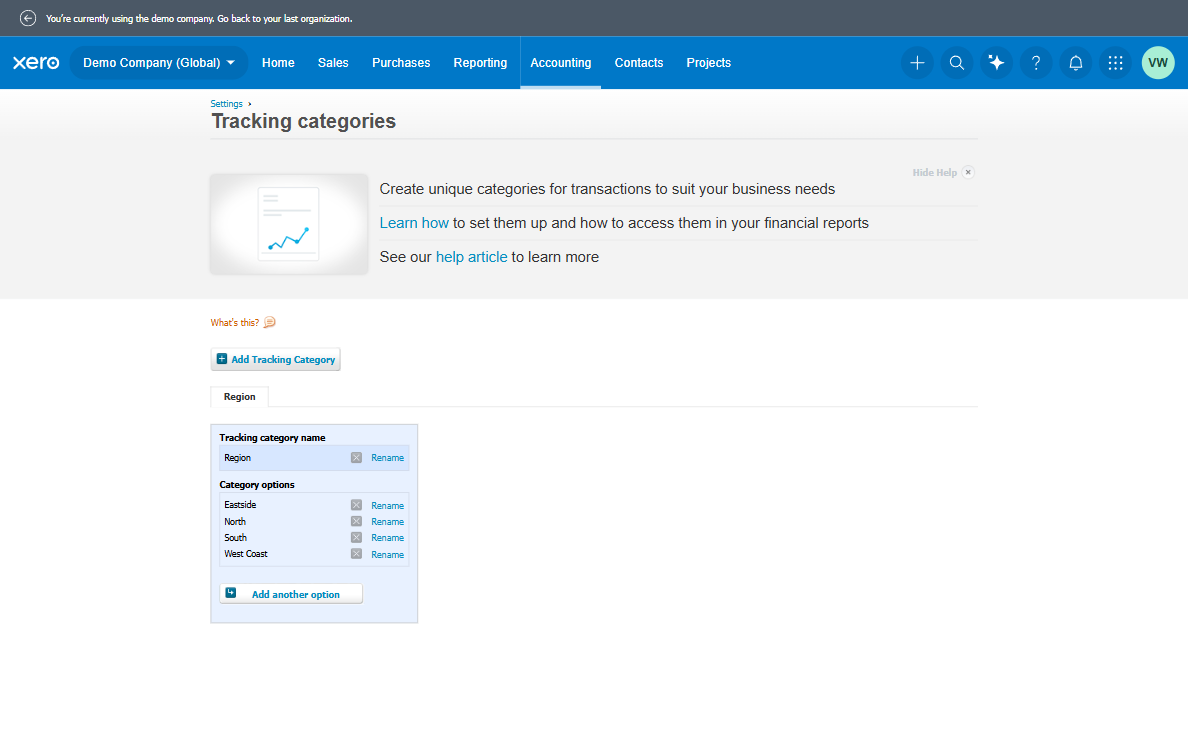Select the Tracking categories page heading
Image resolution: width=1188 pixels, height=756 pixels.
pos(304,121)
